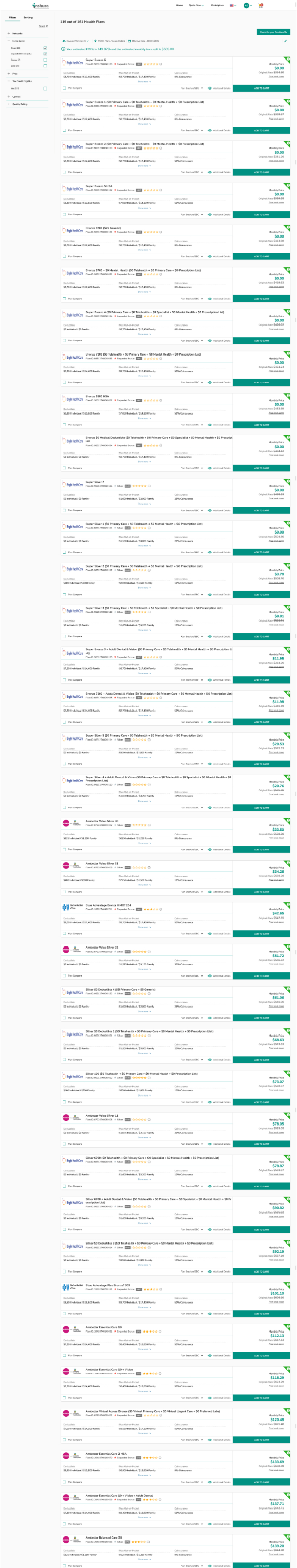Screen dimensions: 297x1568
Task: Open the shopping cart icon in header
Action: 261,5
